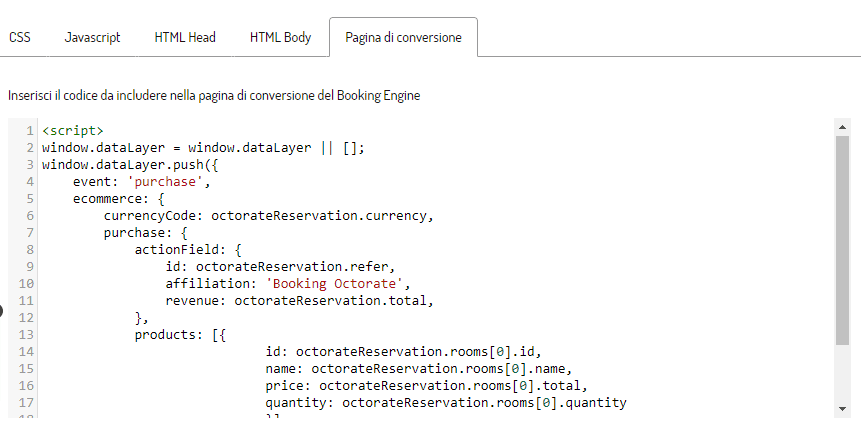Image resolution: width=861 pixels, height=428 pixels.
Task: Click line number 13 in the gutter
Action: [x=27, y=335]
